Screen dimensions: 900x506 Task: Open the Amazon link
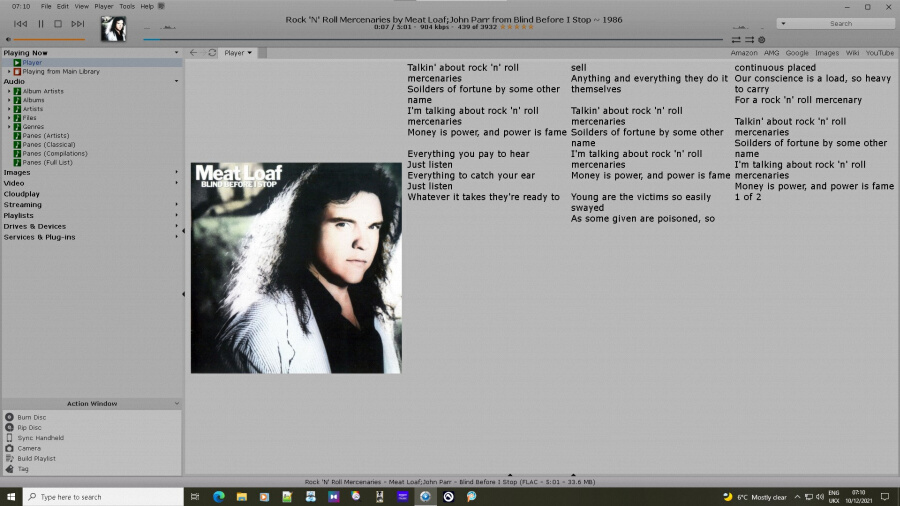pyautogui.click(x=744, y=53)
